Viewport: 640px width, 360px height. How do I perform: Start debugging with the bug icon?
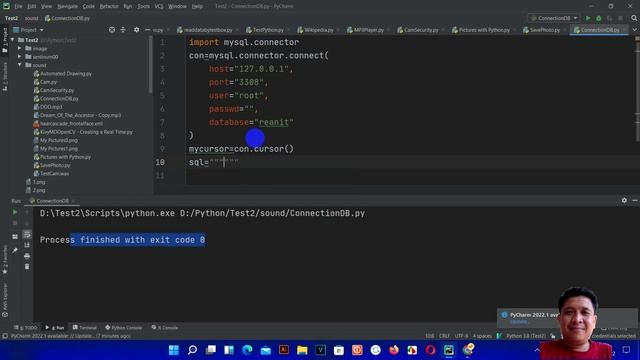click(599, 18)
